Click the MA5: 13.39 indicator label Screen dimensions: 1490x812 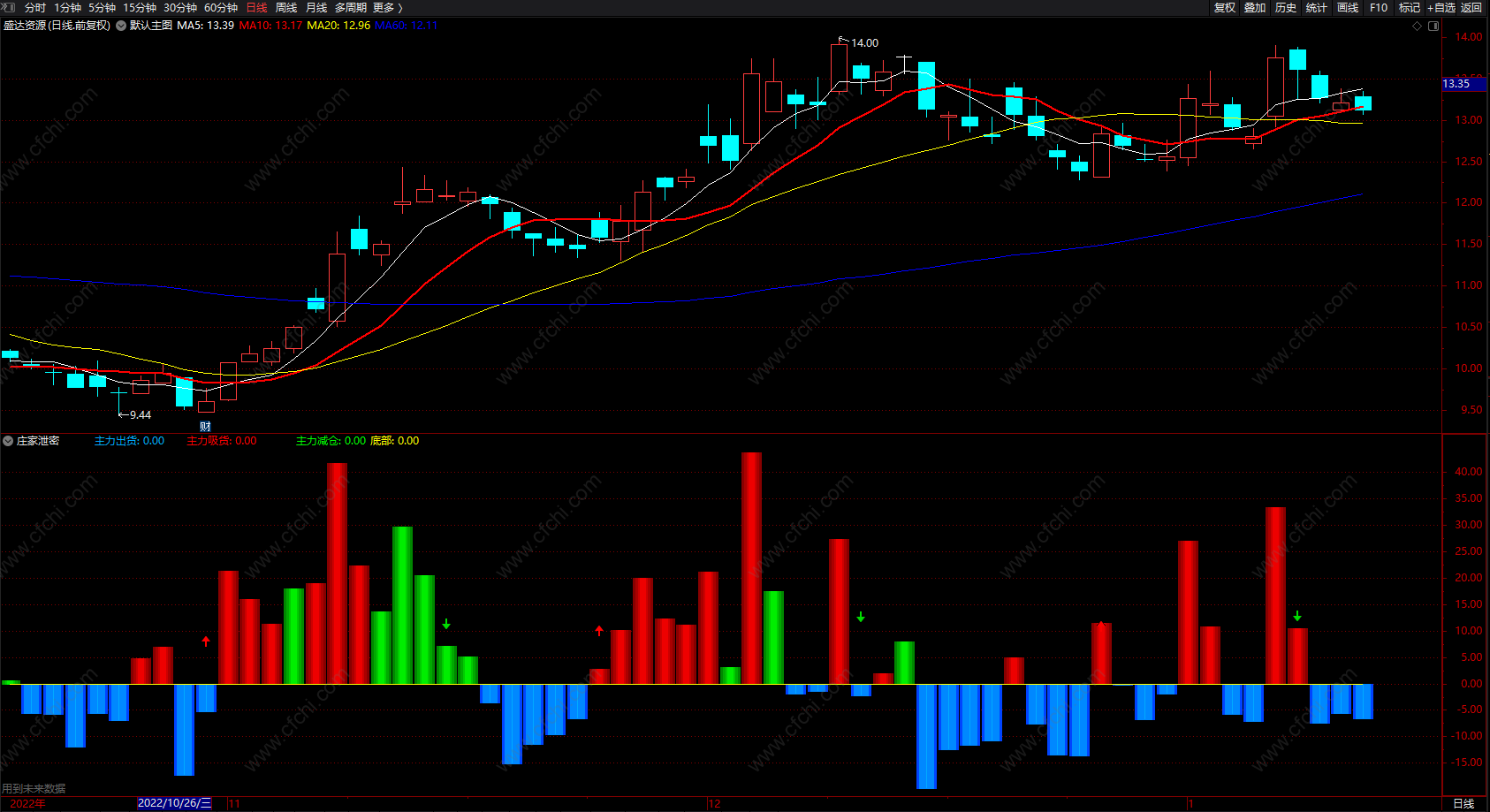pyautogui.click(x=206, y=26)
